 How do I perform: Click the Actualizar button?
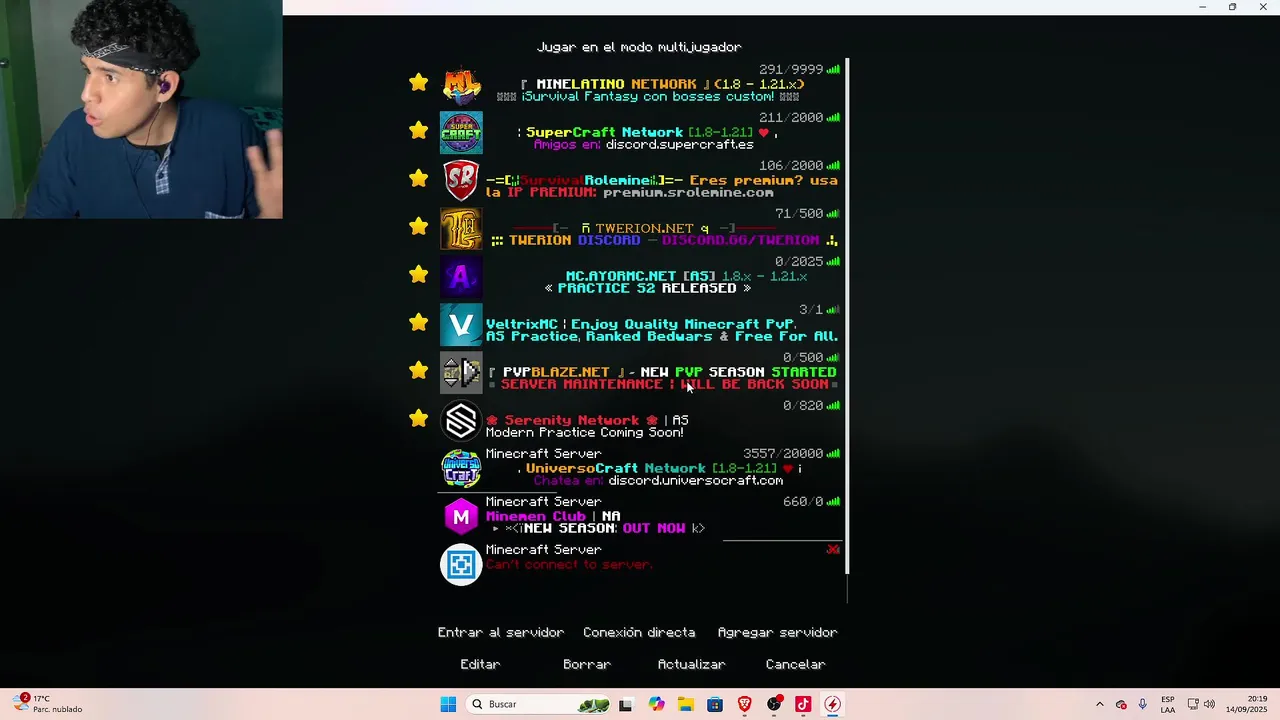tap(691, 664)
